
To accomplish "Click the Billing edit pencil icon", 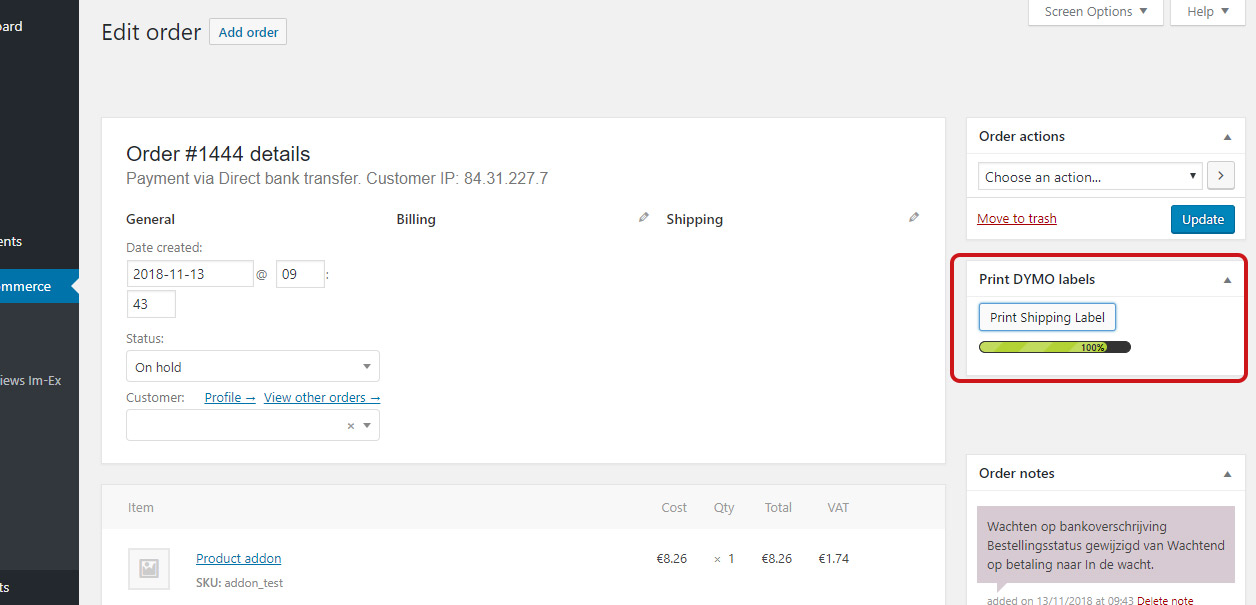I will point(644,218).
